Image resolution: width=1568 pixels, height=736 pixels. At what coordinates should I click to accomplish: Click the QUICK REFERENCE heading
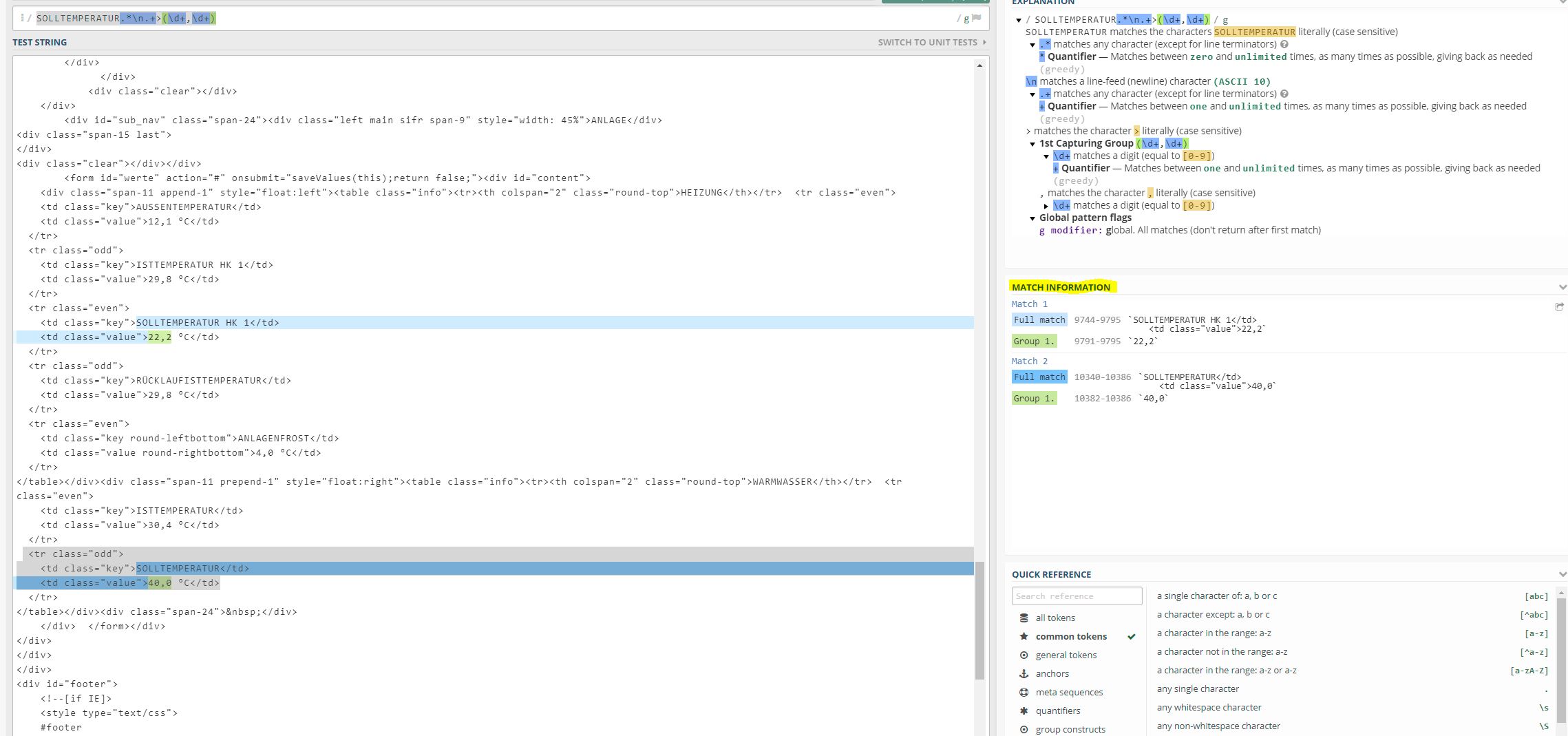point(1051,574)
